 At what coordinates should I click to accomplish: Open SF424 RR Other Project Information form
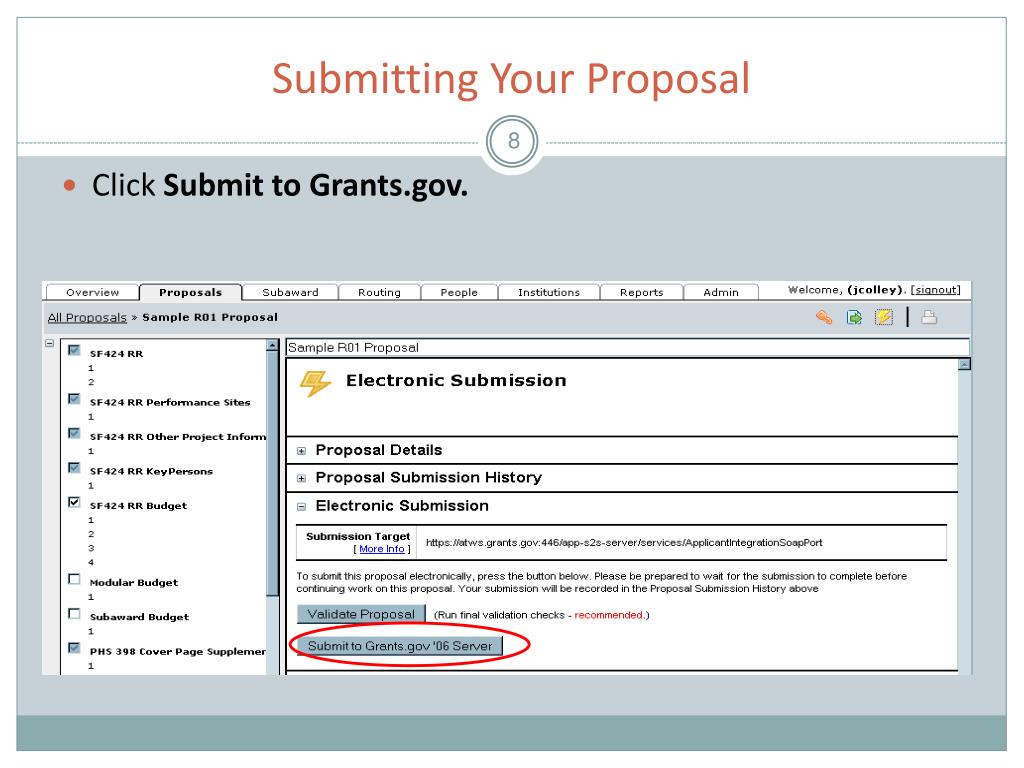pos(178,437)
